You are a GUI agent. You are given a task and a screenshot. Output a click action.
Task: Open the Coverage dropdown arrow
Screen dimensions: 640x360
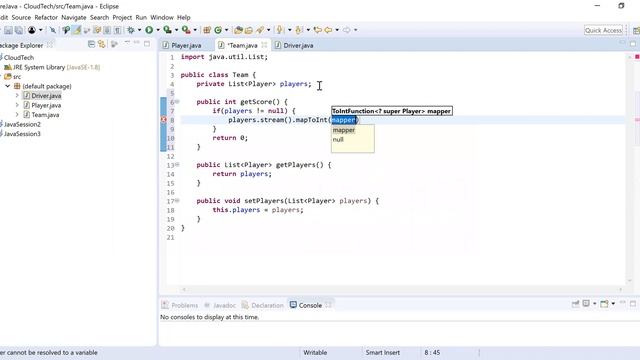176,30
